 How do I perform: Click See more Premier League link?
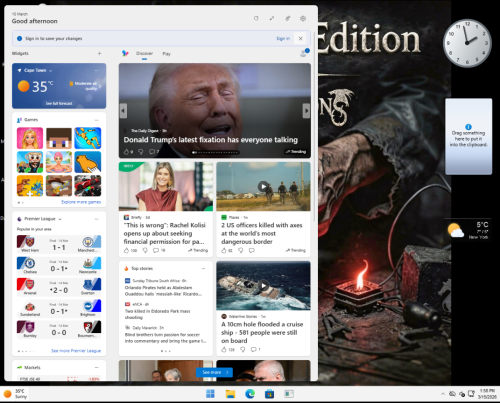pyautogui.click(x=76, y=351)
